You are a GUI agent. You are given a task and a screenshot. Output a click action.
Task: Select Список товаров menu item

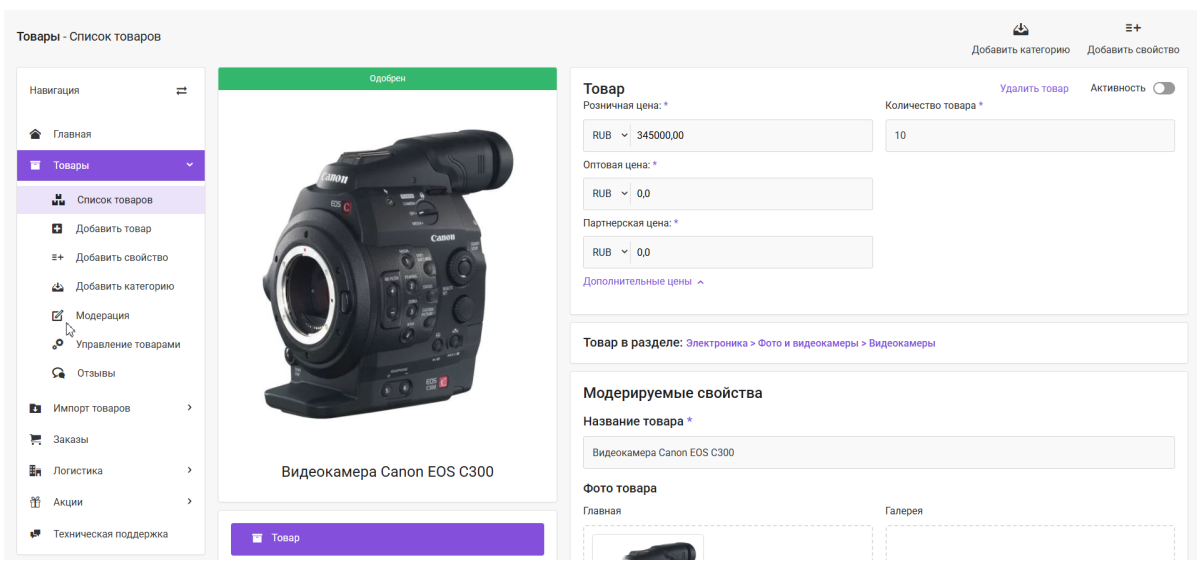111,200
